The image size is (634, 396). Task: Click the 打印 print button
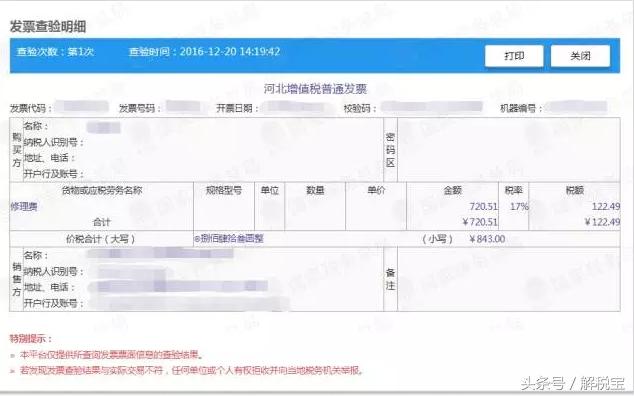tap(514, 56)
